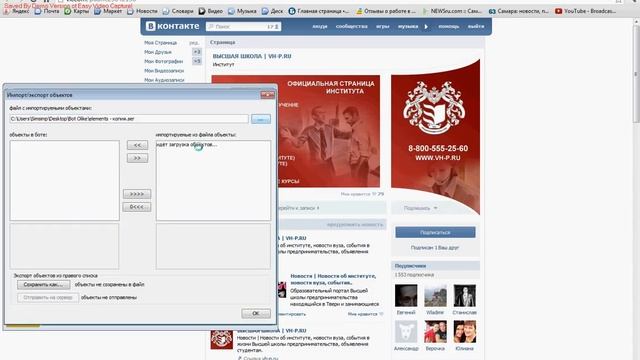
Task: Click the << move-left button
Action: pyautogui.click(x=137, y=145)
